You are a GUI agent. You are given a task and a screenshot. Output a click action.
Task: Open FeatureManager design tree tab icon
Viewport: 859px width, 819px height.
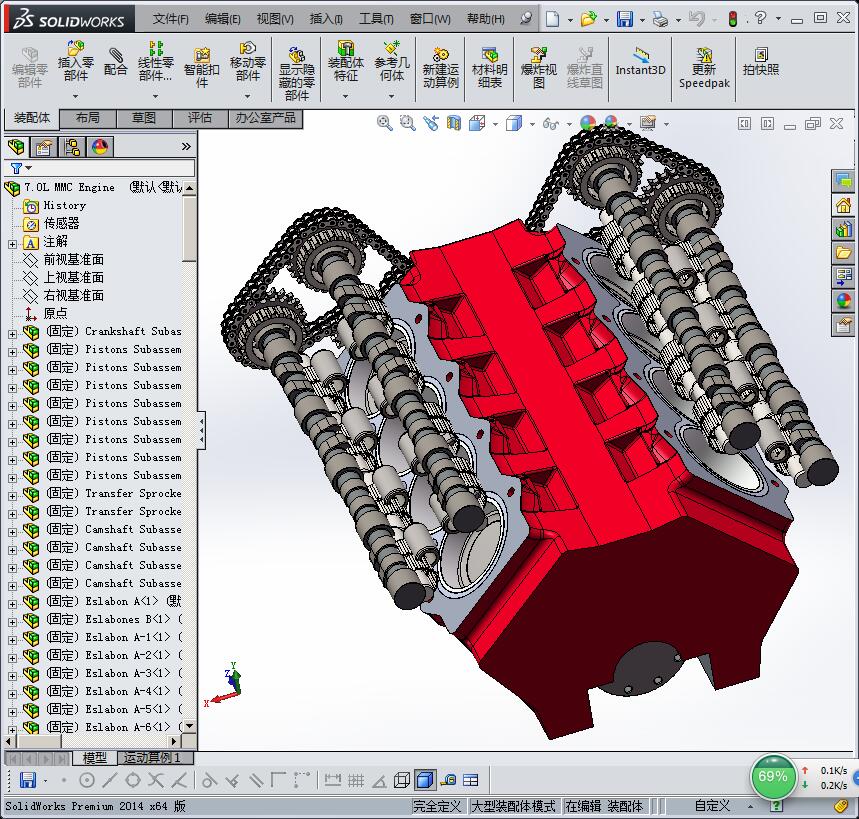coord(16,147)
